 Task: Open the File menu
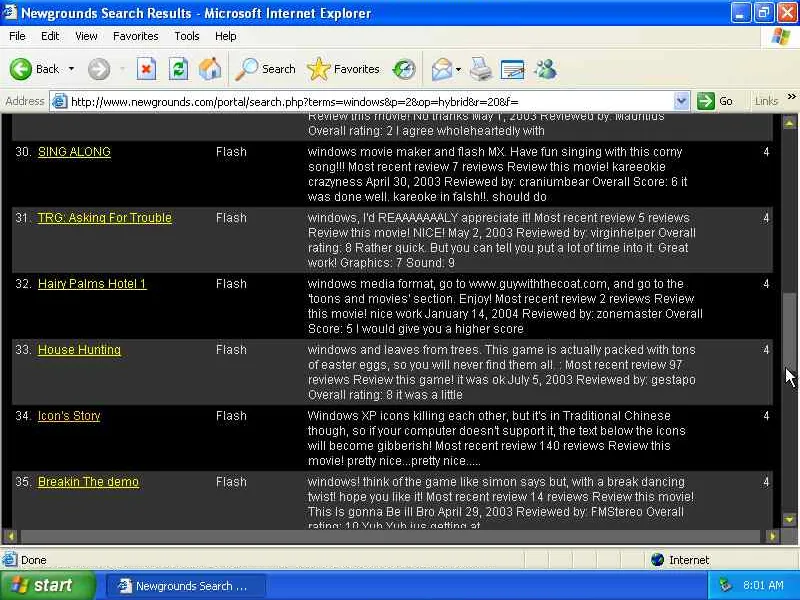tap(17, 36)
